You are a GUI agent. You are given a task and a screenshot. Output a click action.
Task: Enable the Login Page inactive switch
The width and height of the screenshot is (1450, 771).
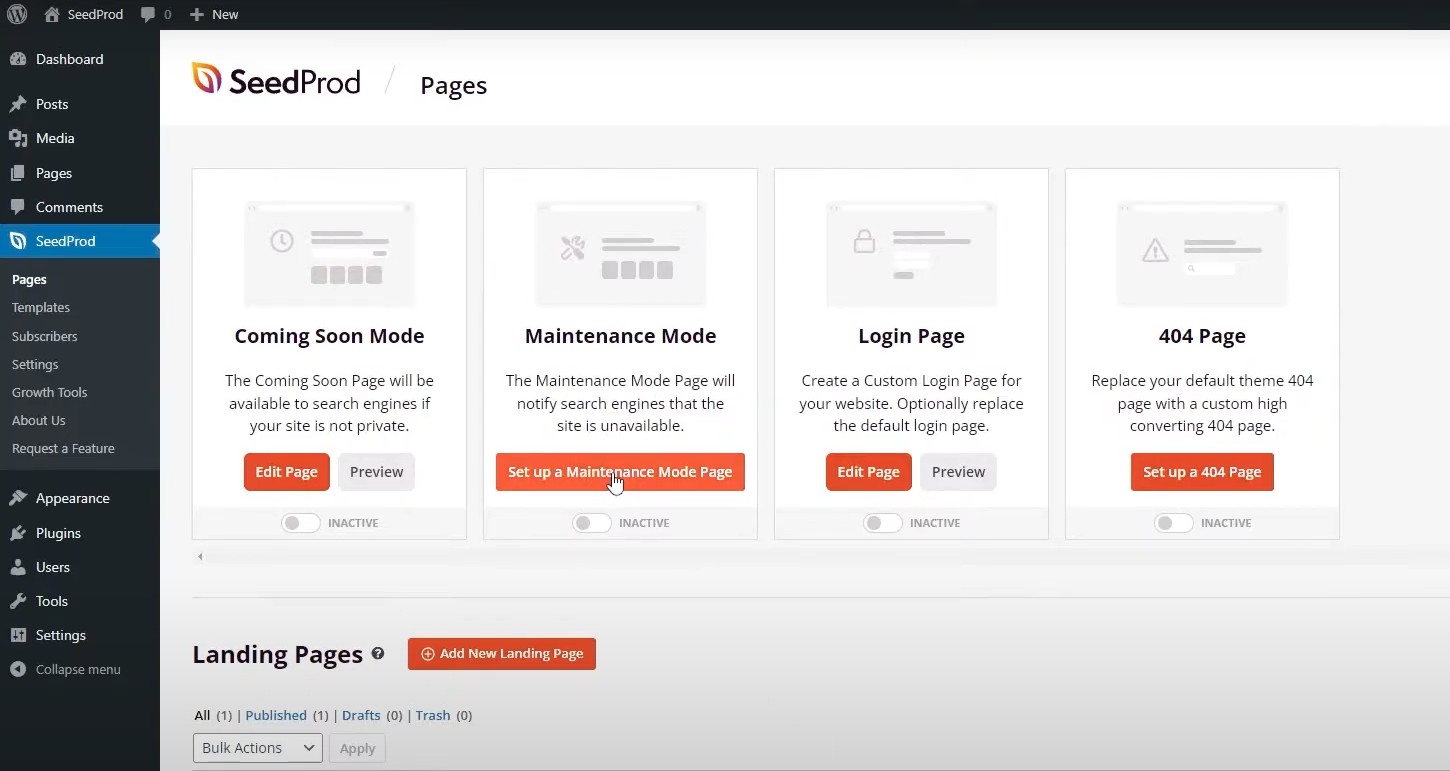pos(882,522)
